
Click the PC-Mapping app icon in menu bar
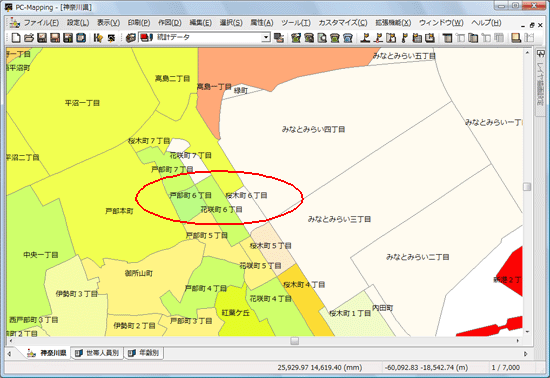pyautogui.click(x=14, y=23)
